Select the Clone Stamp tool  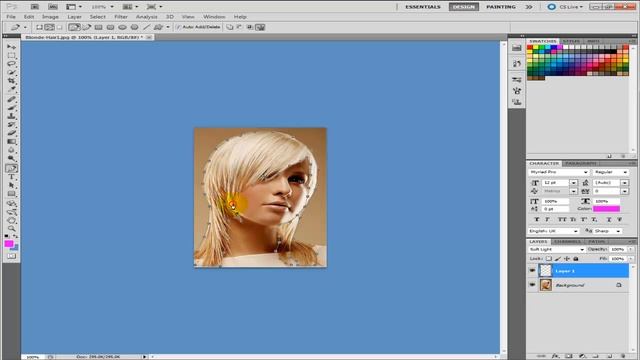11,116
